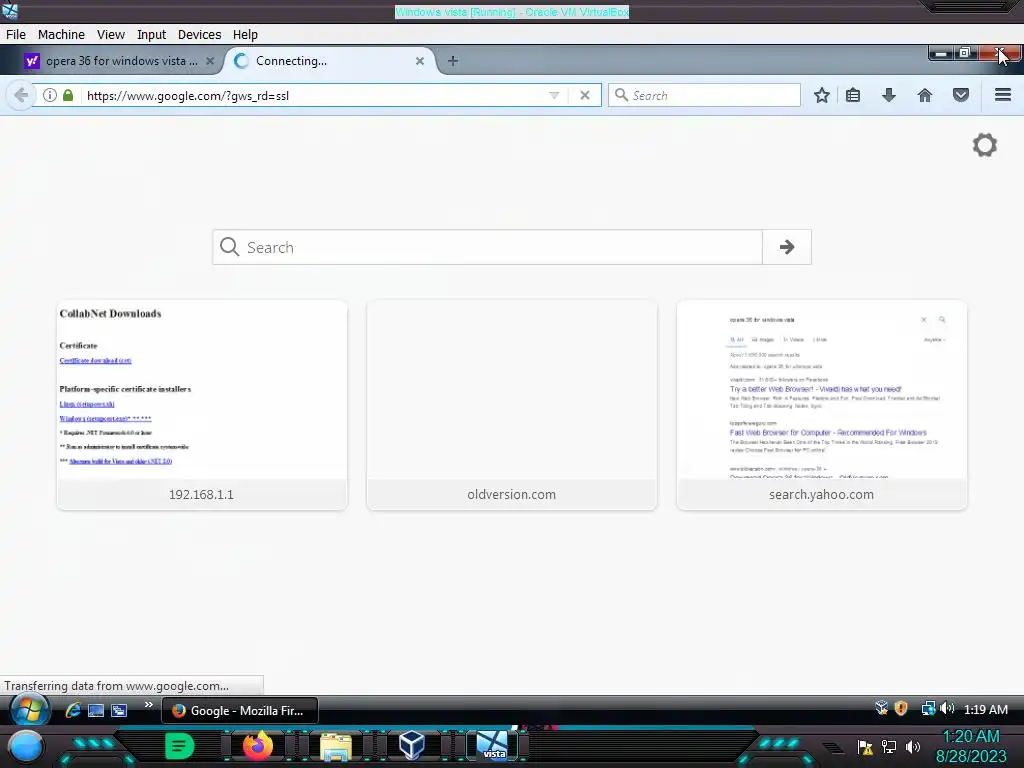Screen dimensions: 1024x768
Task: Open a new tab with plus button
Action: (x=453, y=61)
